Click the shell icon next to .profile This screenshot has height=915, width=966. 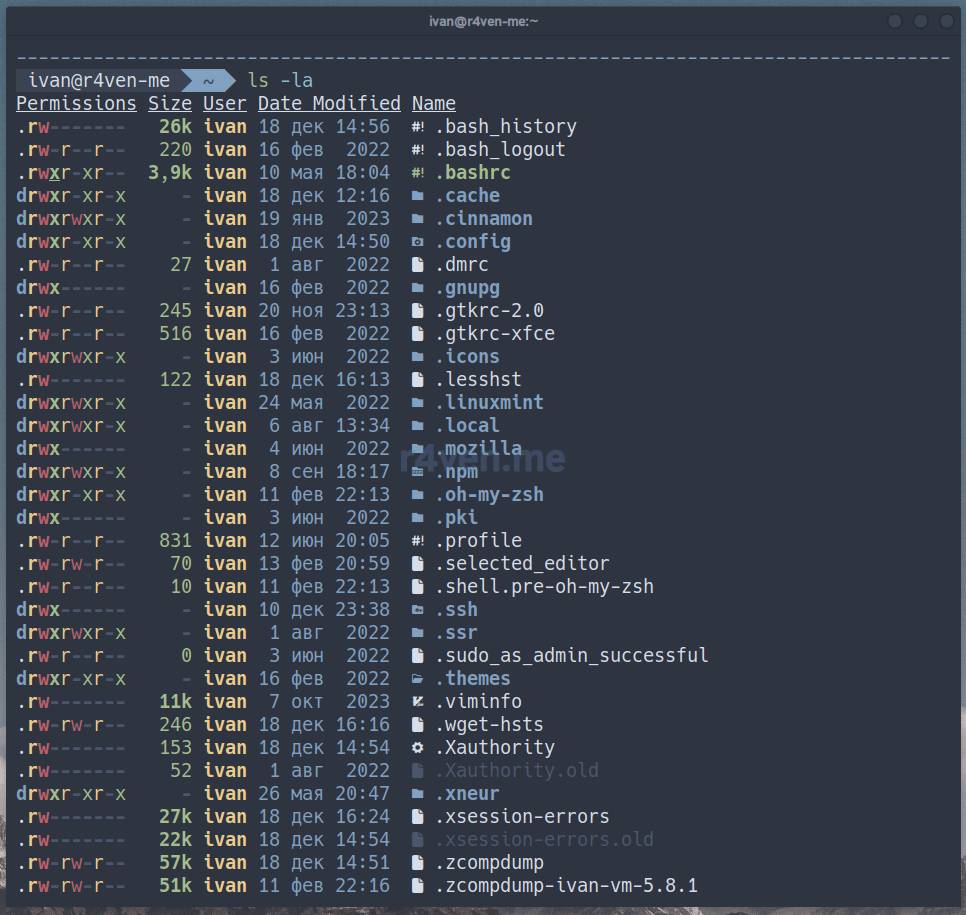[x=418, y=541]
